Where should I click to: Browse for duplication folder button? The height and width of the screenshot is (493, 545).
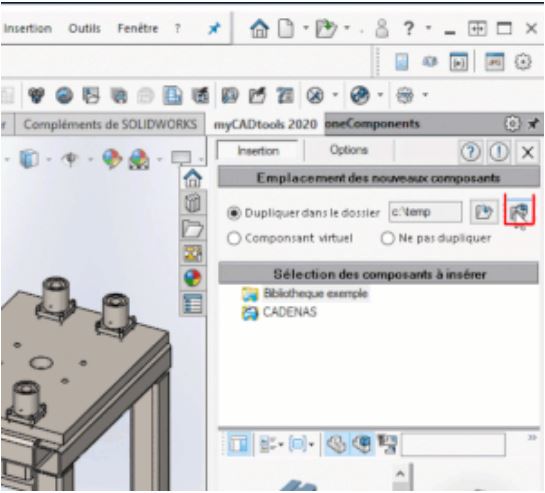(483, 212)
